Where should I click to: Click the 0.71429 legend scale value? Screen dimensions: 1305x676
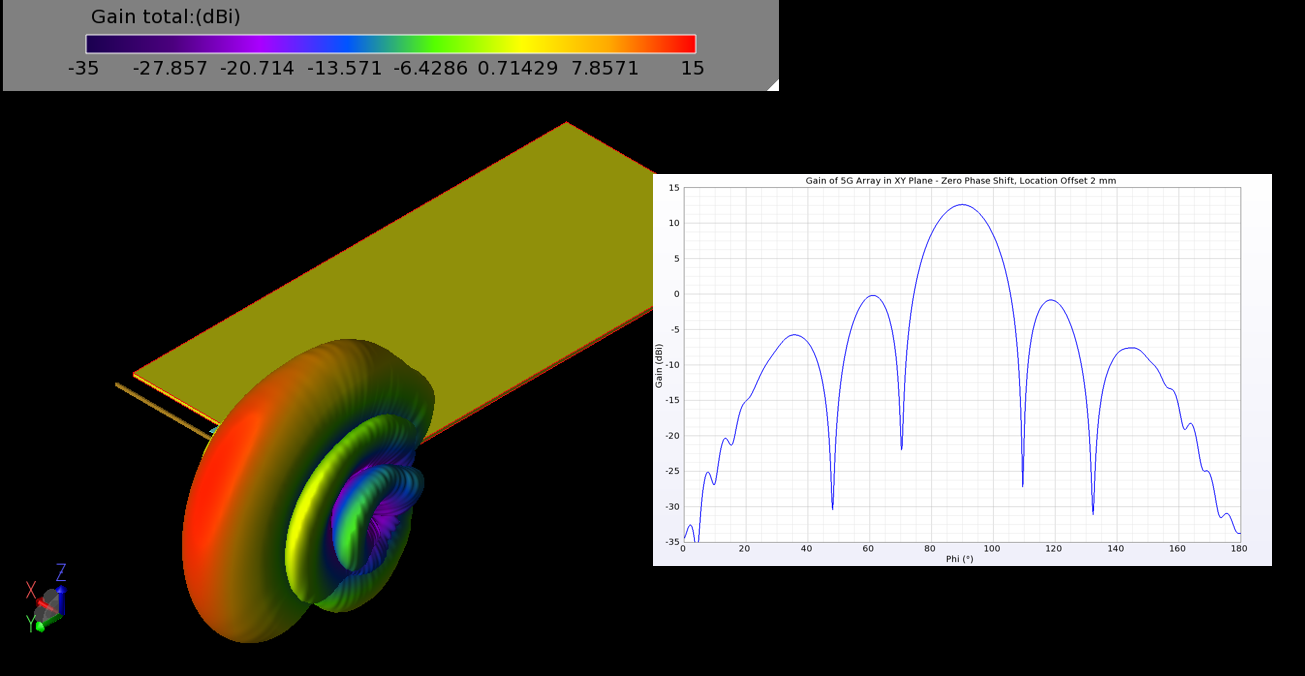[x=518, y=68]
